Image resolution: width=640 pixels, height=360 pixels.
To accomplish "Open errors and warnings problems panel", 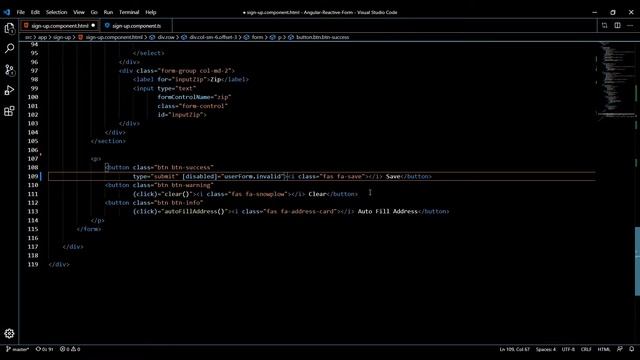I will 70,349.
